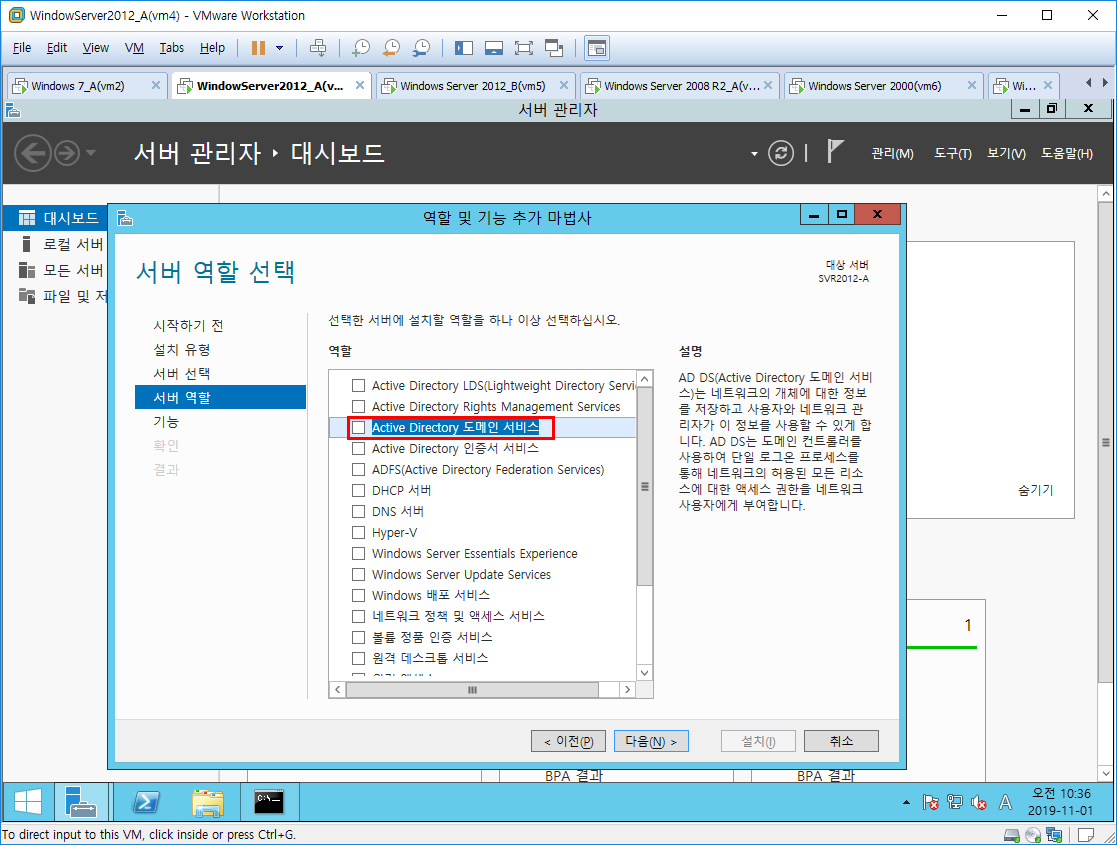Revert the virtual machine to its snapshot
This screenshot has width=1117, height=845.
pyautogui.click(x=391, y=48)
